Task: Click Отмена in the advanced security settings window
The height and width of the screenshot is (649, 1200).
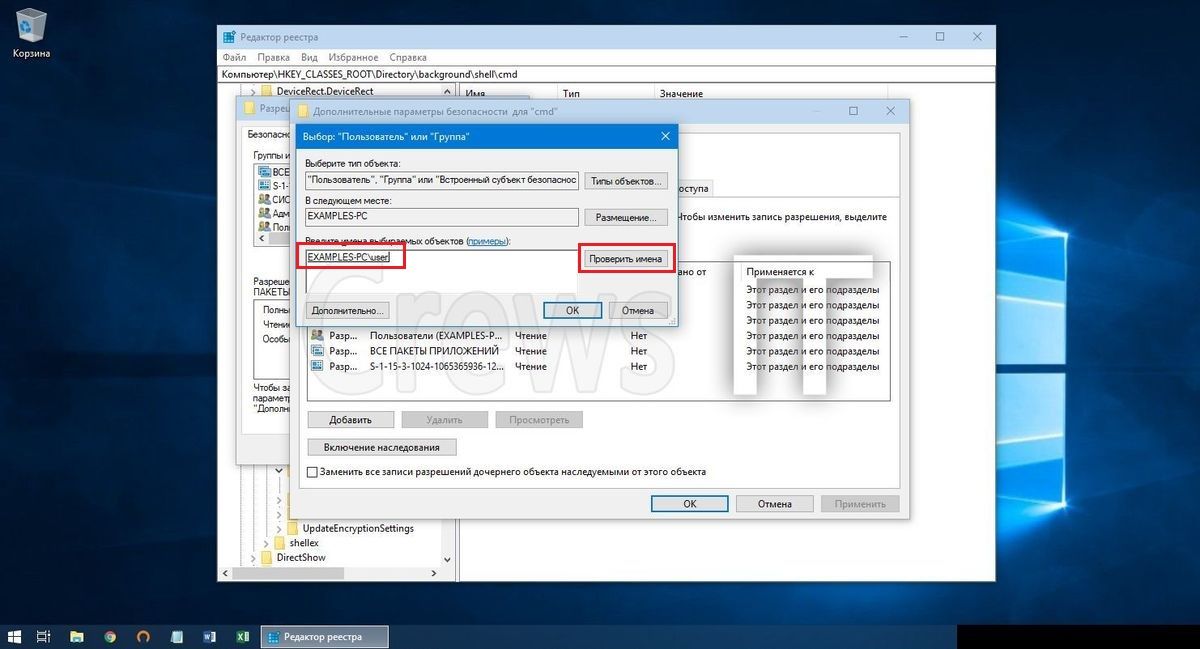Action: [x=775, y=504]
